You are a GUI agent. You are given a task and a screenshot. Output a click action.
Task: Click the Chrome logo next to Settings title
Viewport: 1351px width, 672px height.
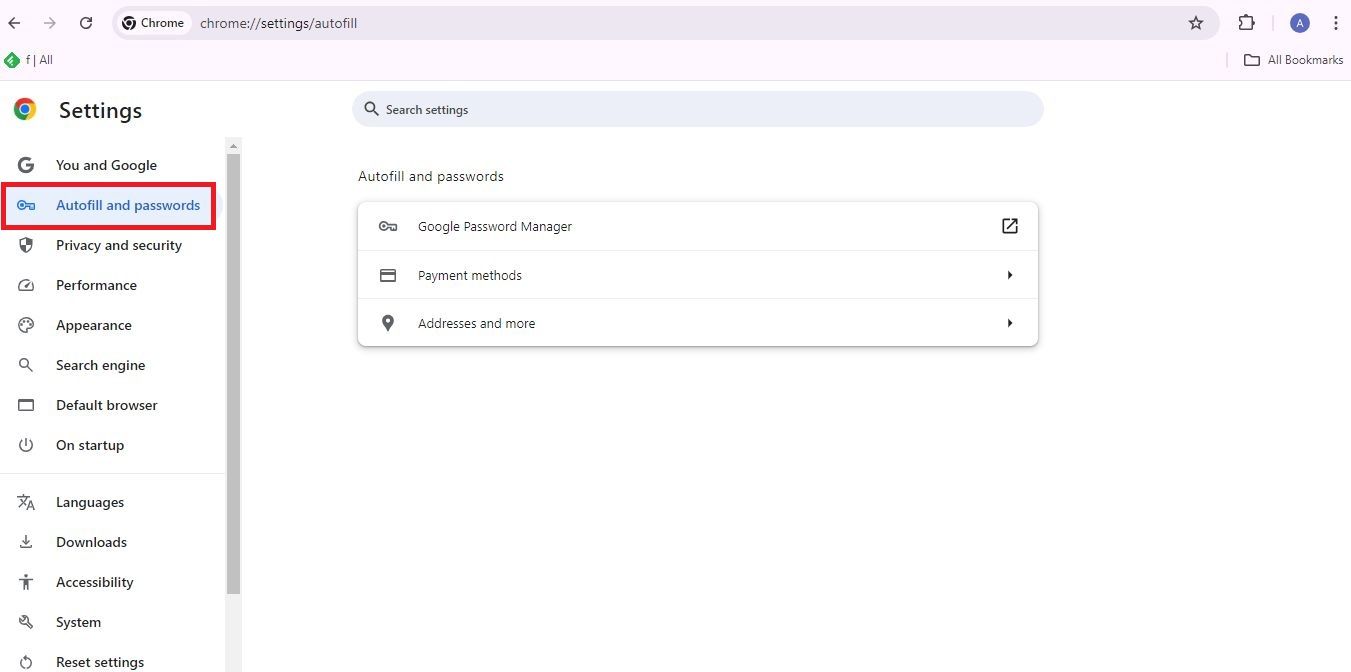pyautogui.click(x=24, y=109)
